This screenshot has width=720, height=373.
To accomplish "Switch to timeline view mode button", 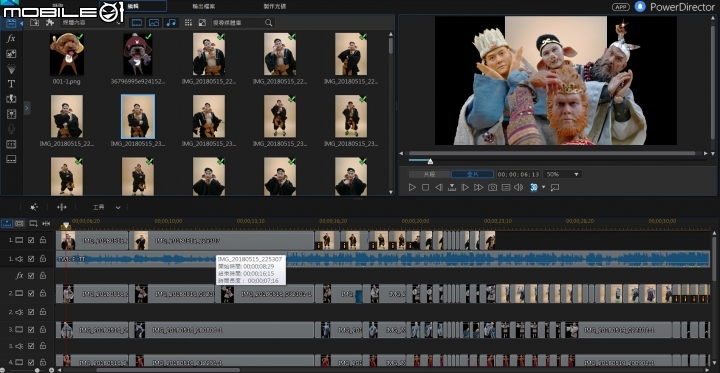I will pyautogui.click(x=7, y=224).
